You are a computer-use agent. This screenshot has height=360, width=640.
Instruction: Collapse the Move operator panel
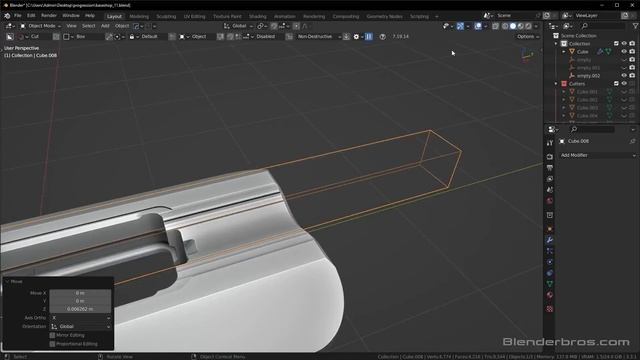[x=7, y=282]
